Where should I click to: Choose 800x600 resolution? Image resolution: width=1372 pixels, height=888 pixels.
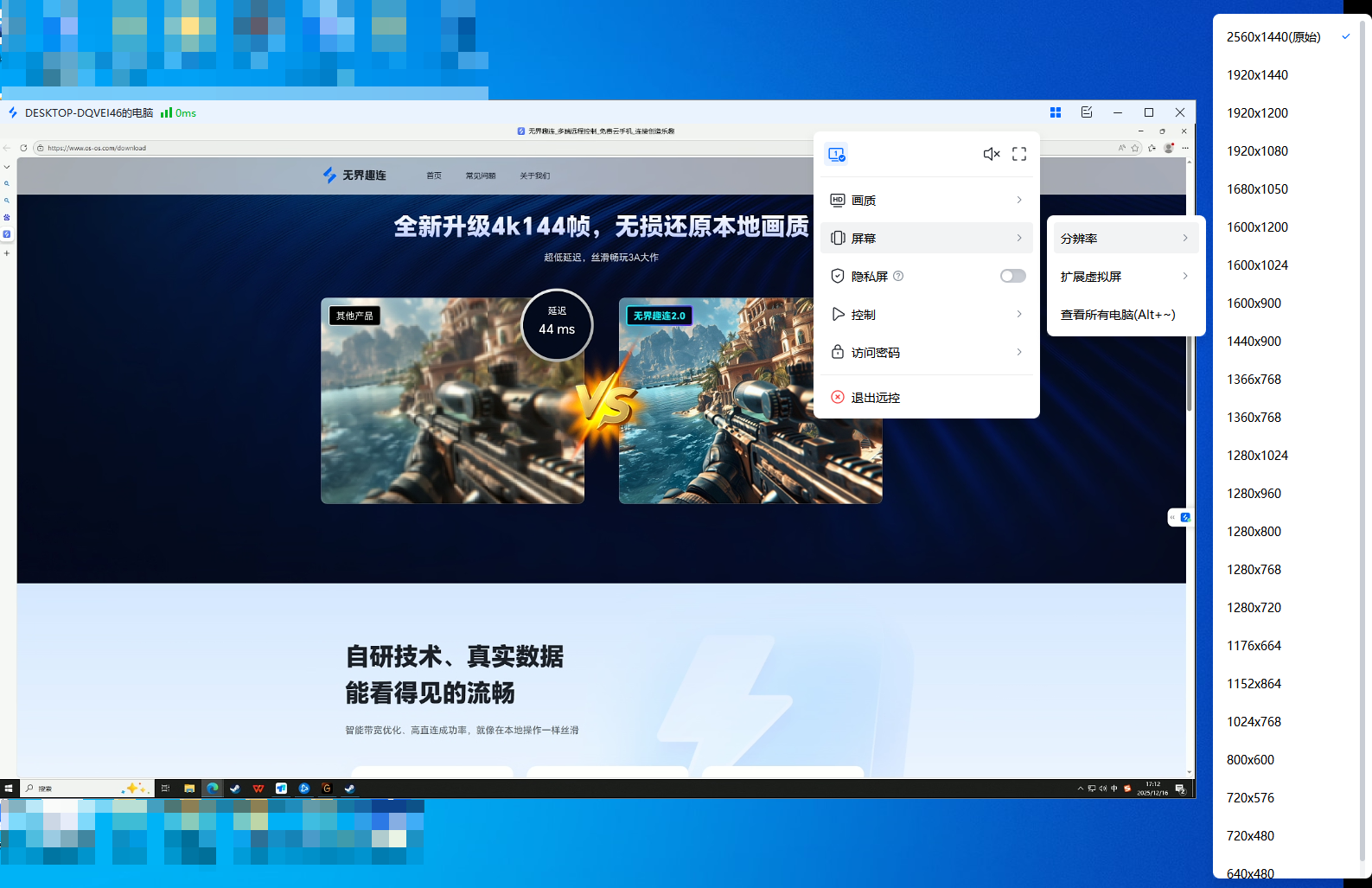[x=1287, y=759]
